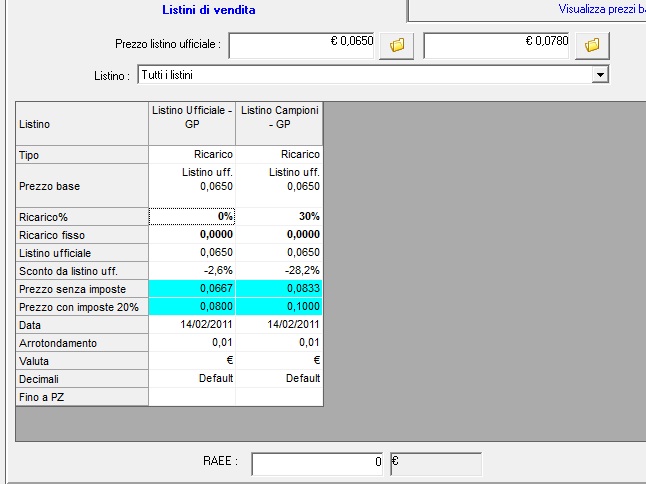646x484 pixels.
Task: Open folder icon beside € 0,0650 price
Action: tap(396, 45)
